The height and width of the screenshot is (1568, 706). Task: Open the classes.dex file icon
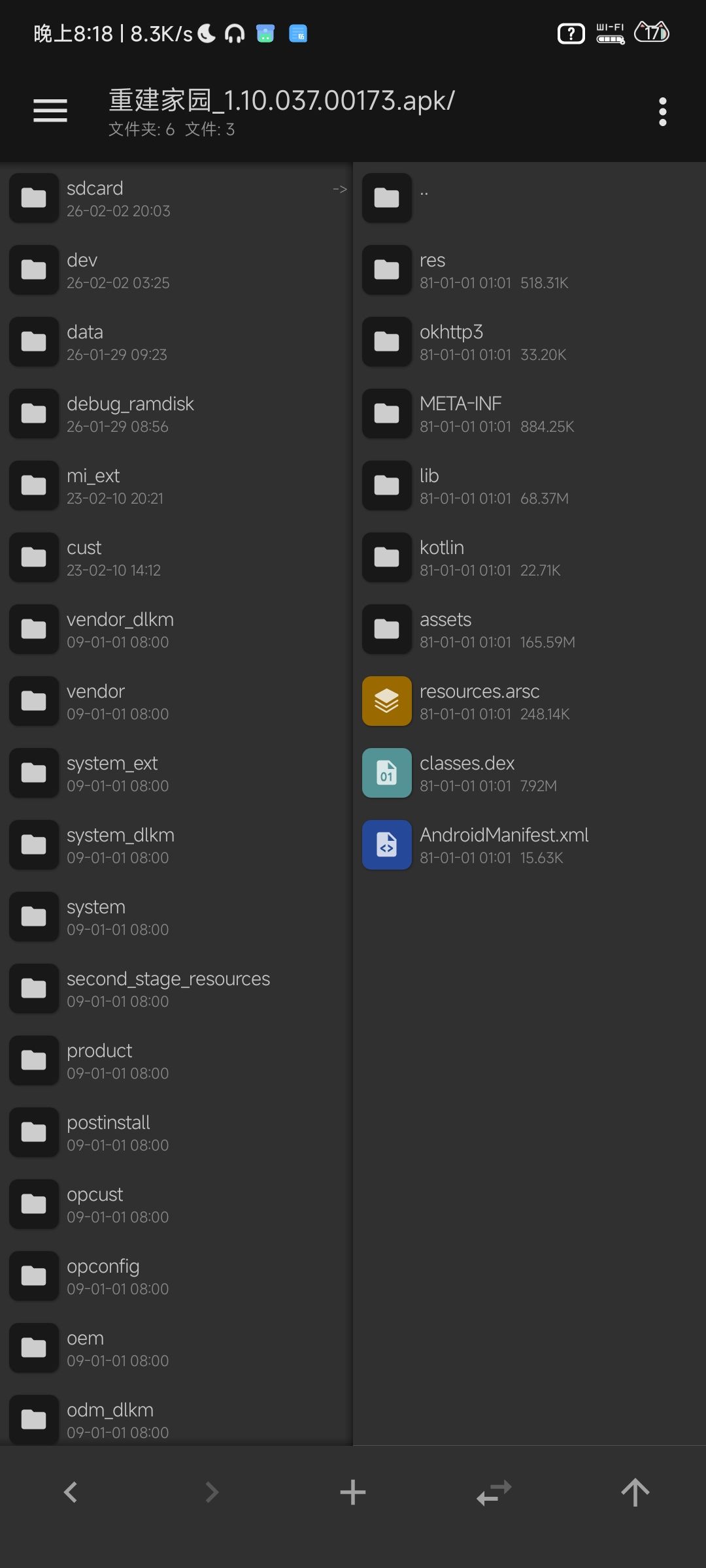tap(387, 773)
